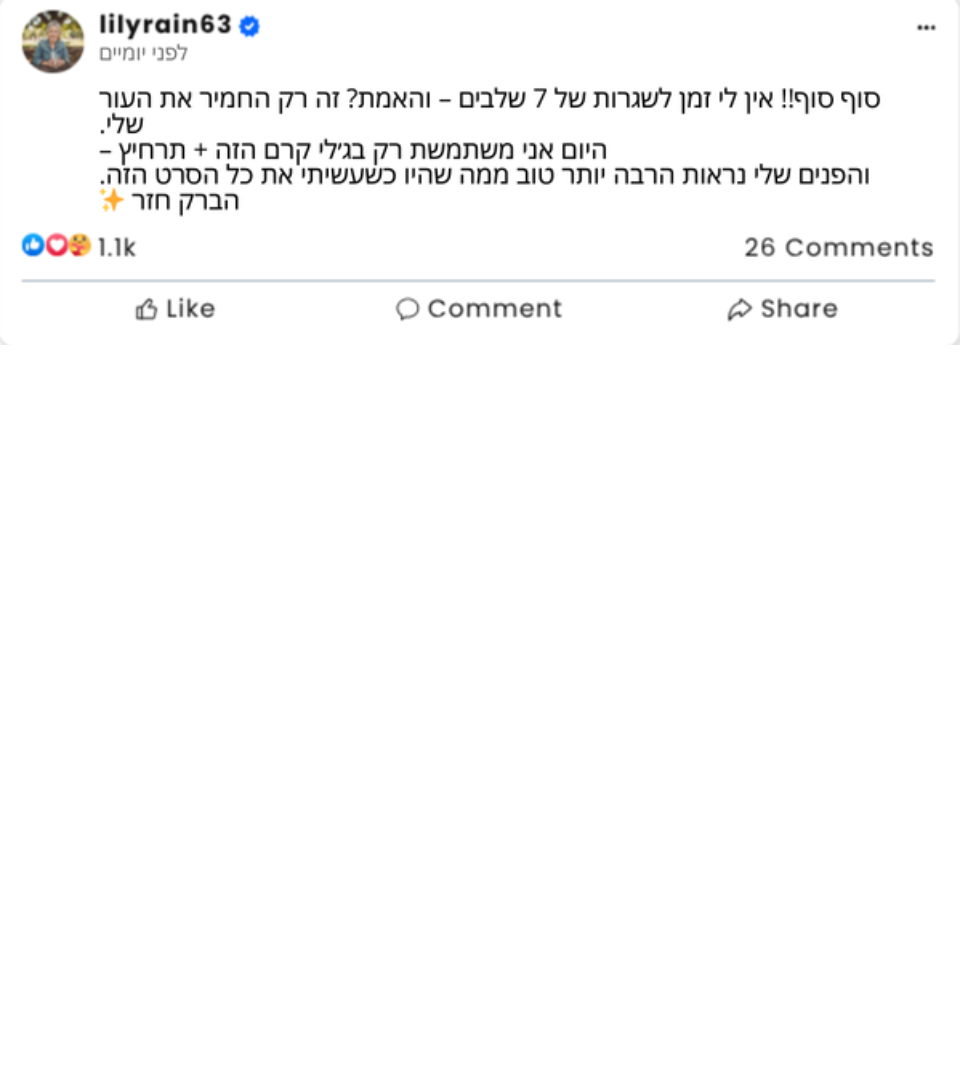Open the 1.1k reactions count
The image size is (960, 1088).
coord(116,247)
